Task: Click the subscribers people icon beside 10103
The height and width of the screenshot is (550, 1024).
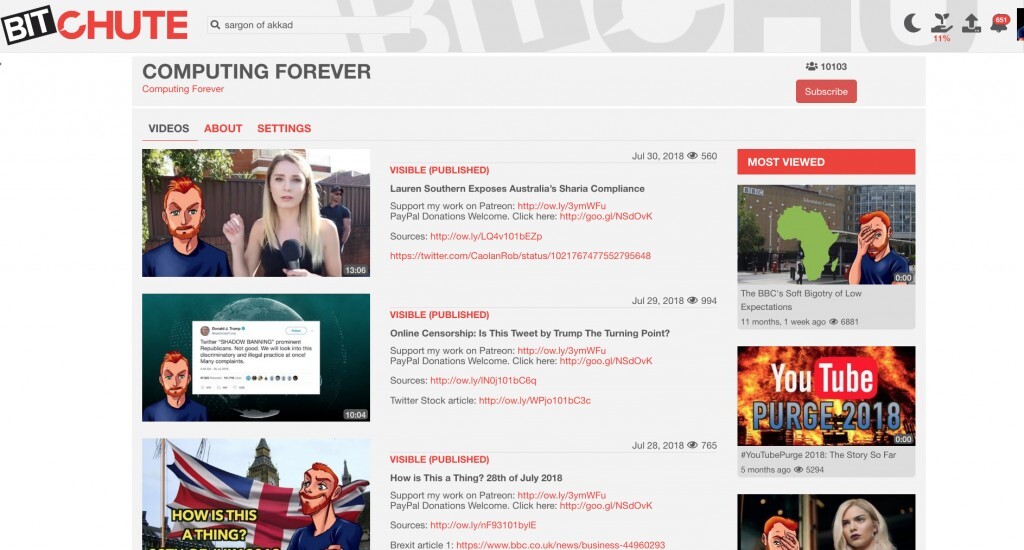Action: tap(812, 67)
